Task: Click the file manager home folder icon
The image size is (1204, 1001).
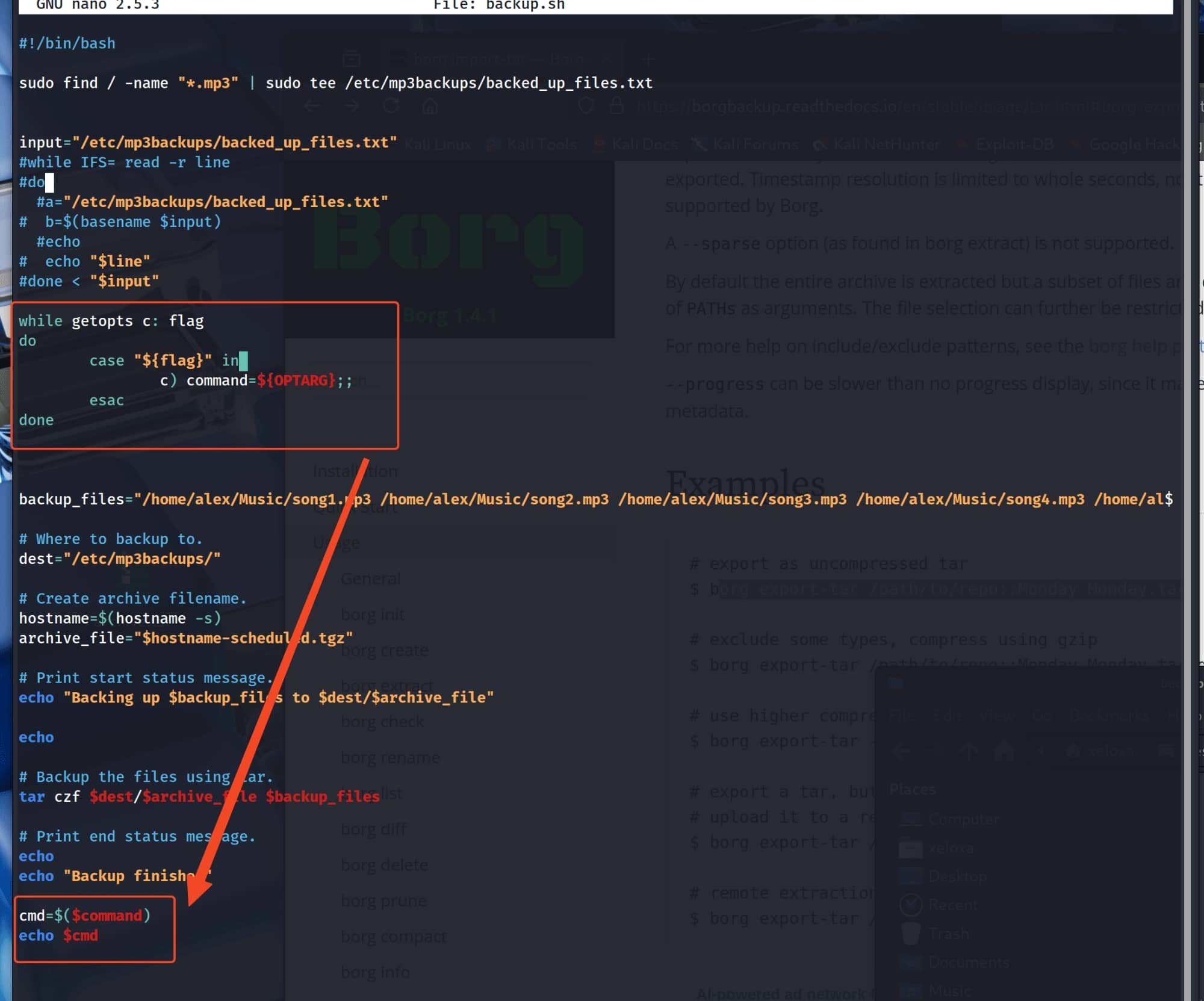Action: tap(1004, 751)
